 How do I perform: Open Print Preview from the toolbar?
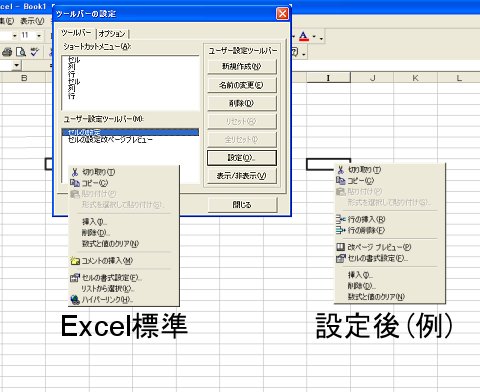pos(21,52)
